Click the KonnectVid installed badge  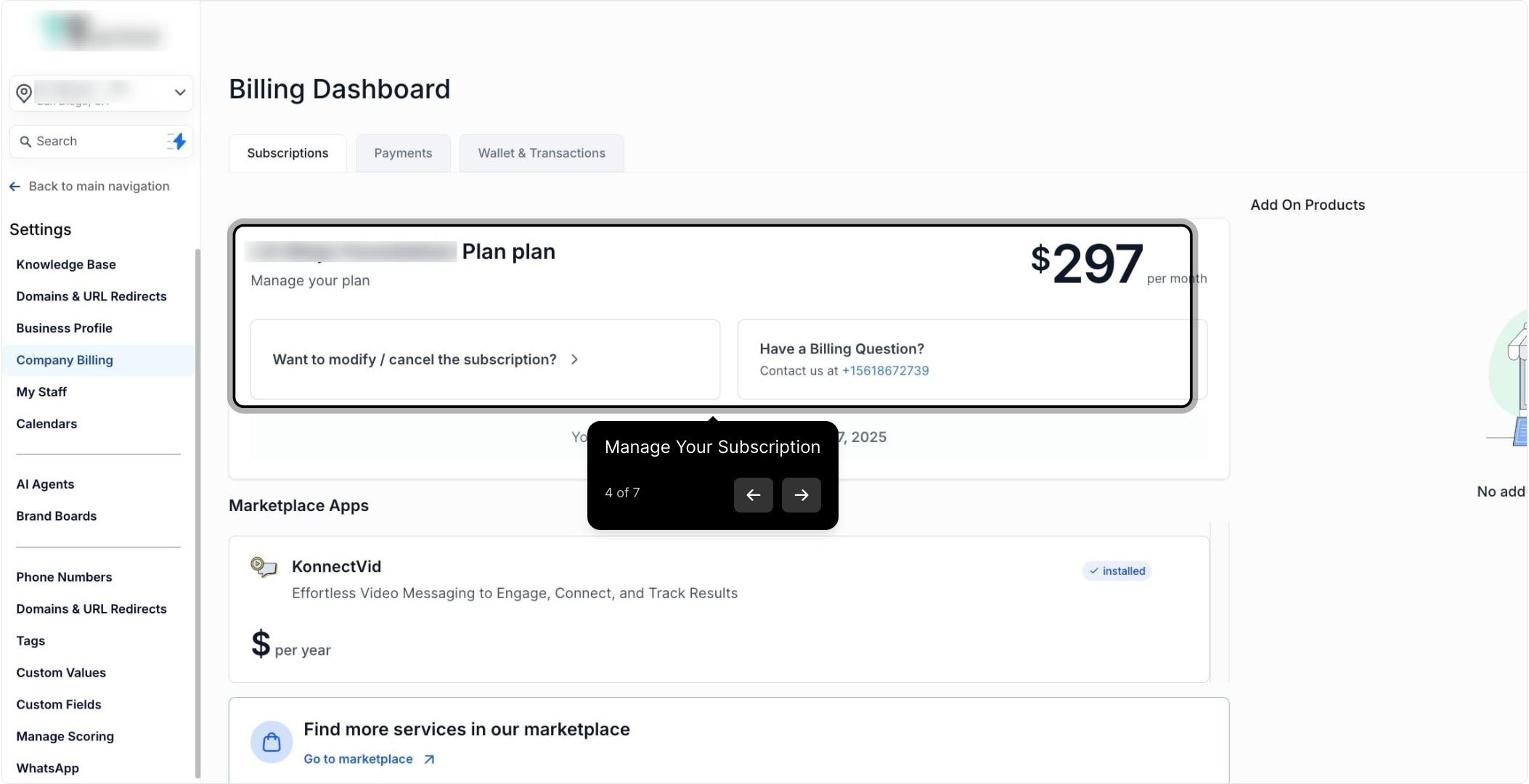click(x=1117, y=571)
